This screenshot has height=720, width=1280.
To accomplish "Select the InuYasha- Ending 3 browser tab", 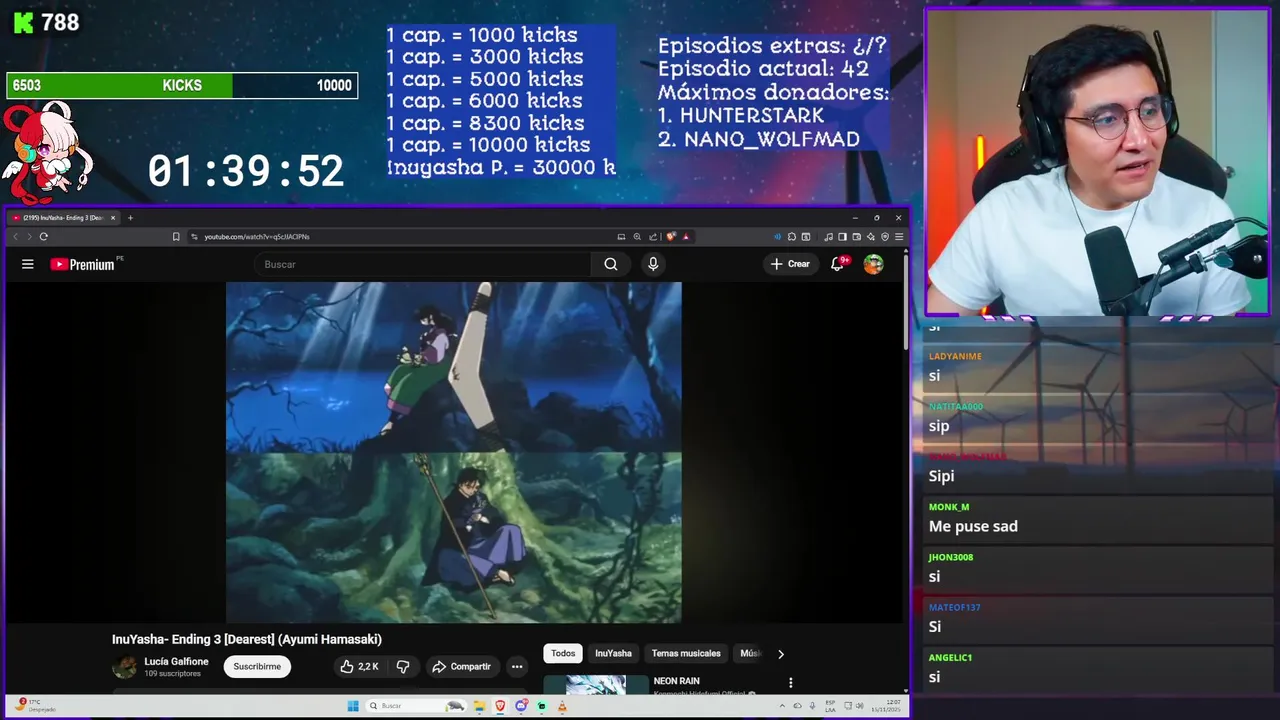I will 63,218.
